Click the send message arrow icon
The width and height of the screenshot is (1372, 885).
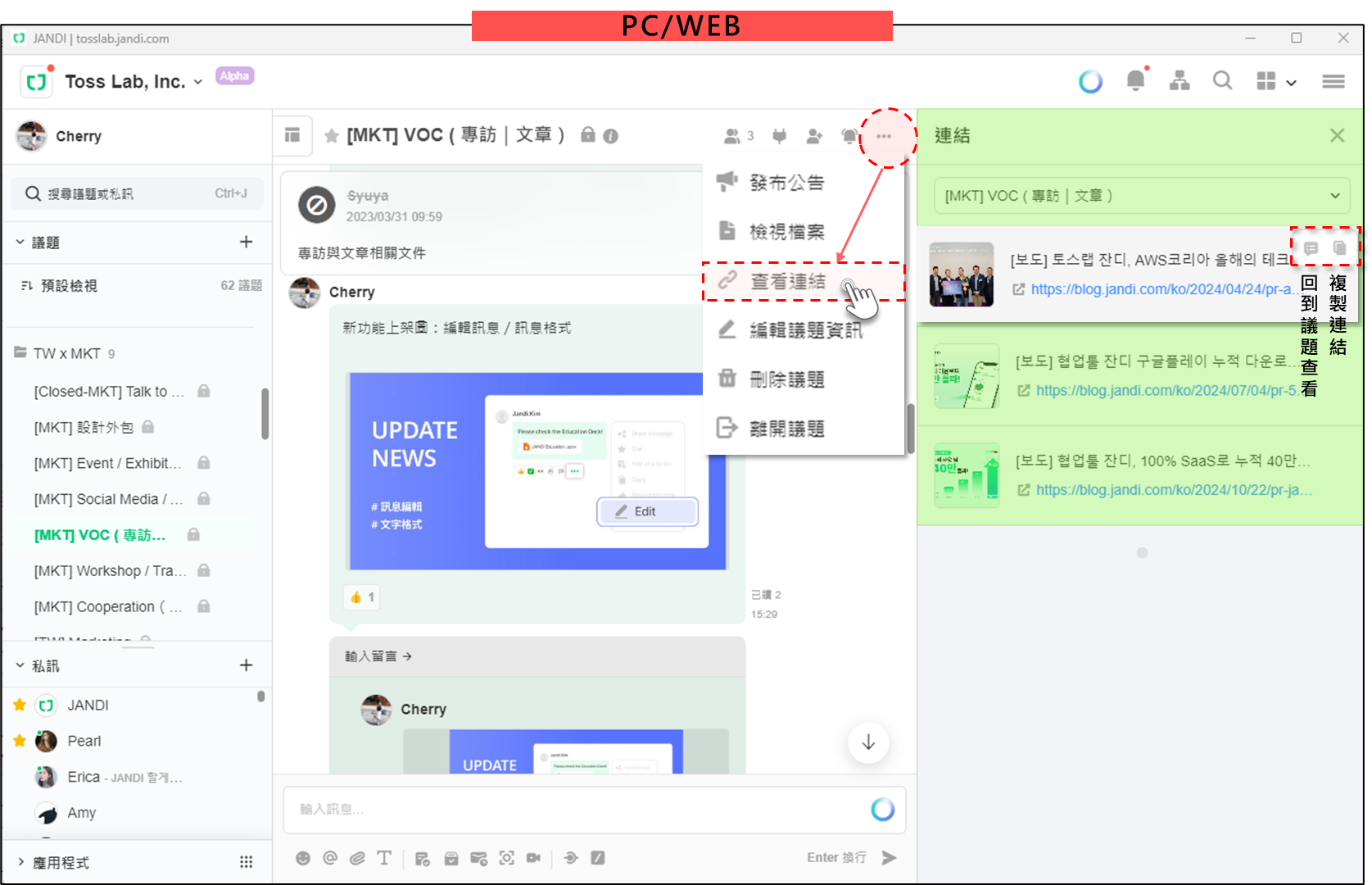[889, 858]
